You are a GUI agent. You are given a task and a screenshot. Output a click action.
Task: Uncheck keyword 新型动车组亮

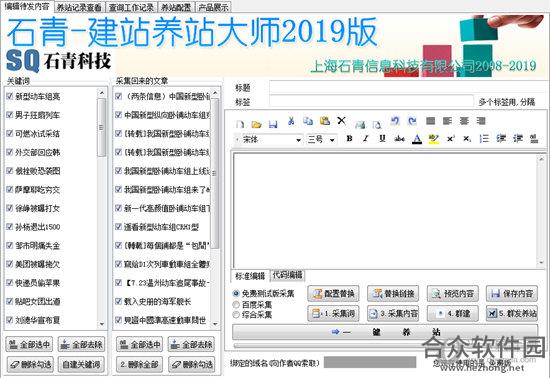click(x=9, y=96)
